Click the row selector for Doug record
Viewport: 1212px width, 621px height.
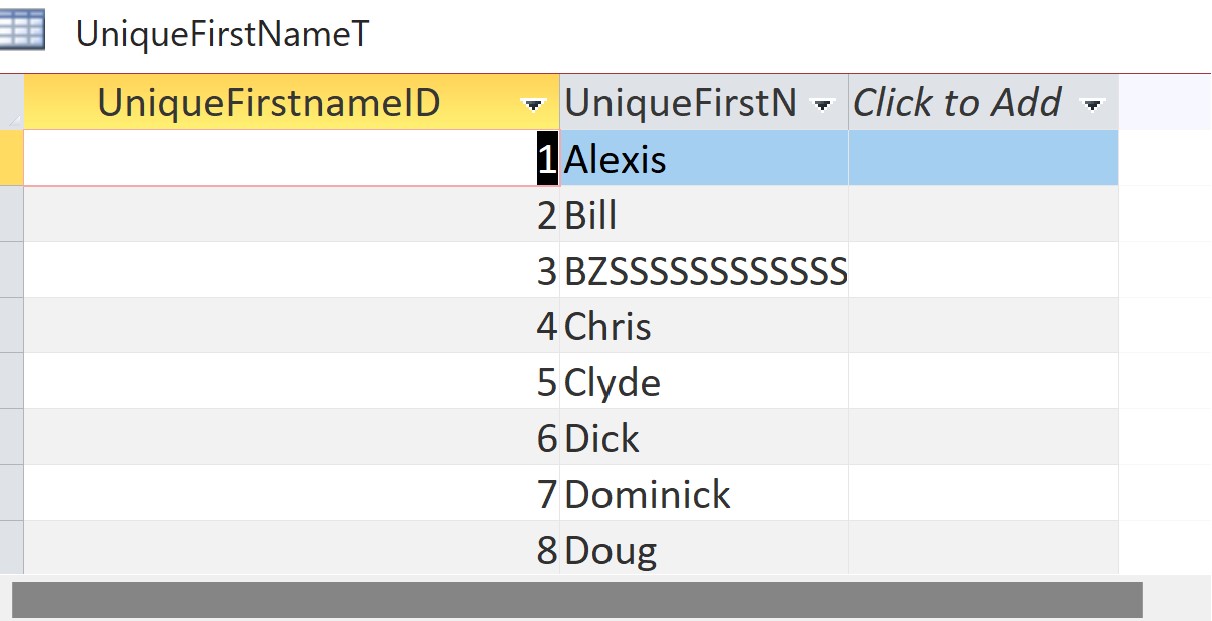[x=11, y=548]
